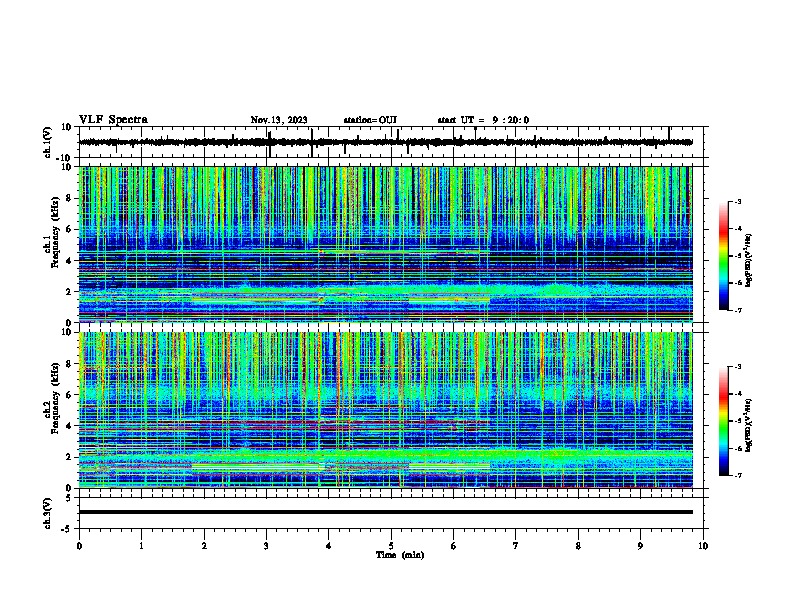Click time axis tick label "4"
The height and width of the screenshot is (612, 792).
[329, 546]
